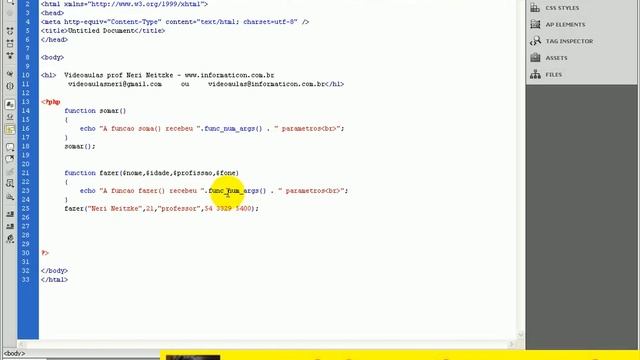Open the Recent Snippets icon
The width and height of the screenshot is (640, 360).
point(10,184)
